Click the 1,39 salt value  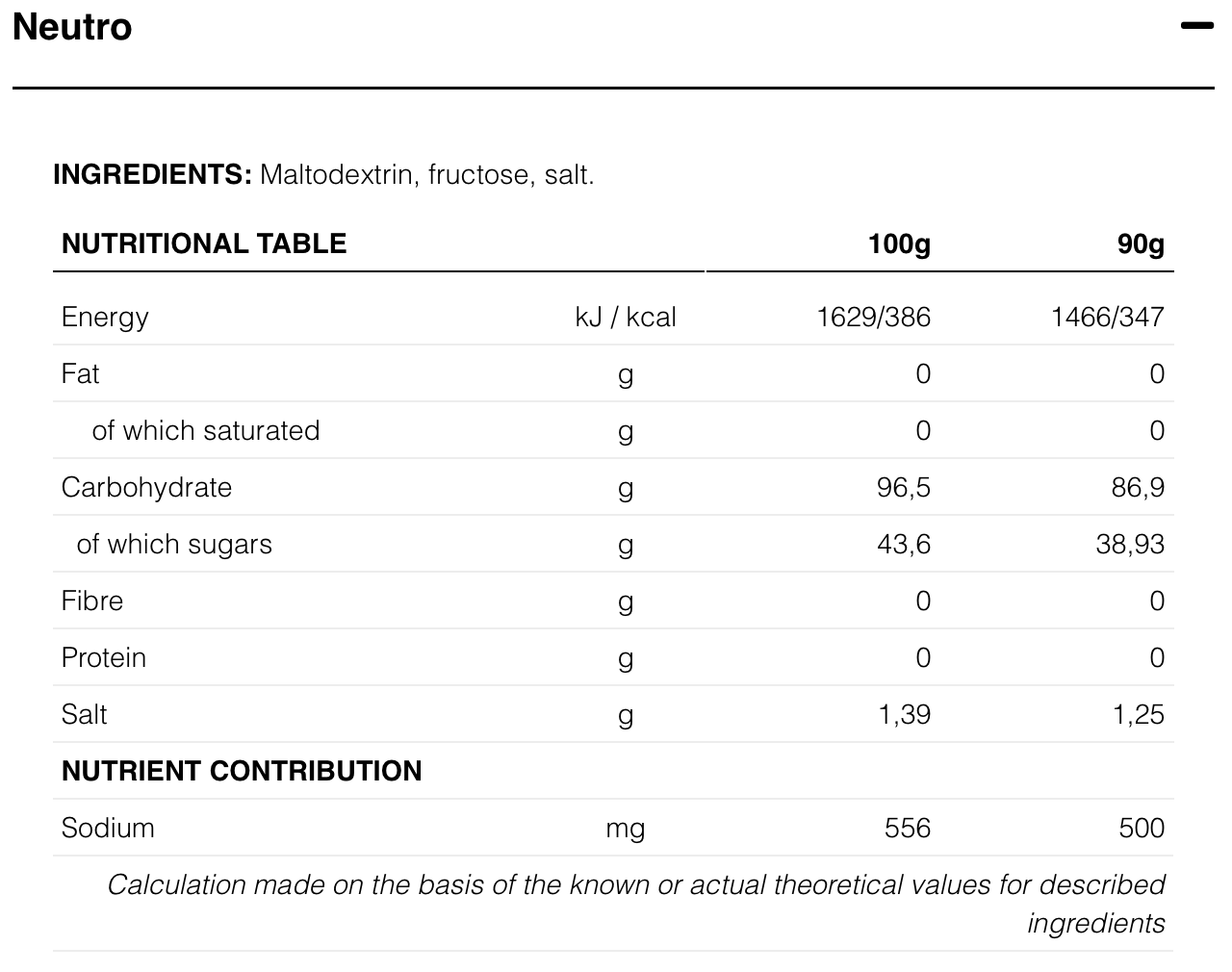[905, 714]
